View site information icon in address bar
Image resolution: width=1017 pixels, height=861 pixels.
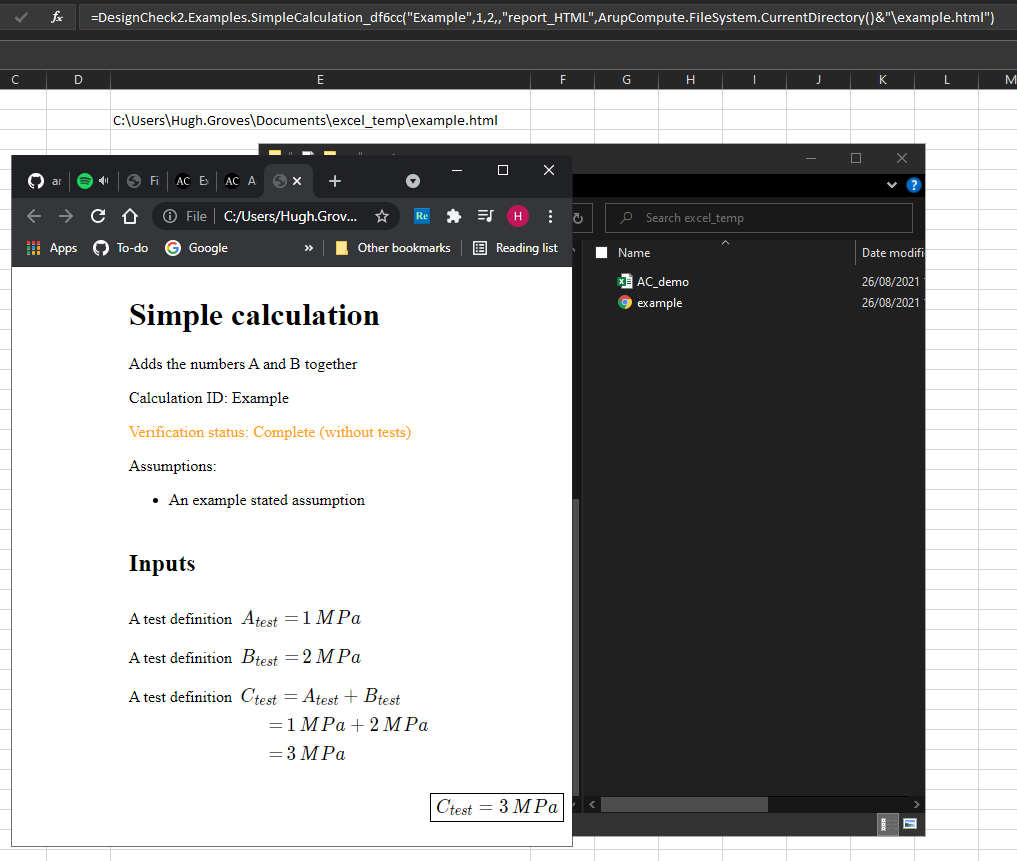coord(170,216)
